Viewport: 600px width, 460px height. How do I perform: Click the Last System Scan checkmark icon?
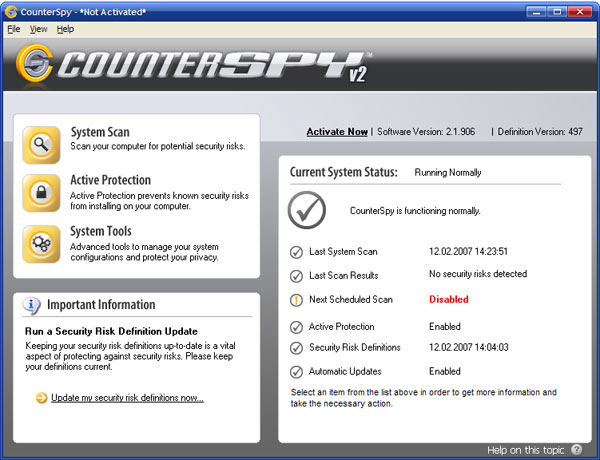(296, 253)
